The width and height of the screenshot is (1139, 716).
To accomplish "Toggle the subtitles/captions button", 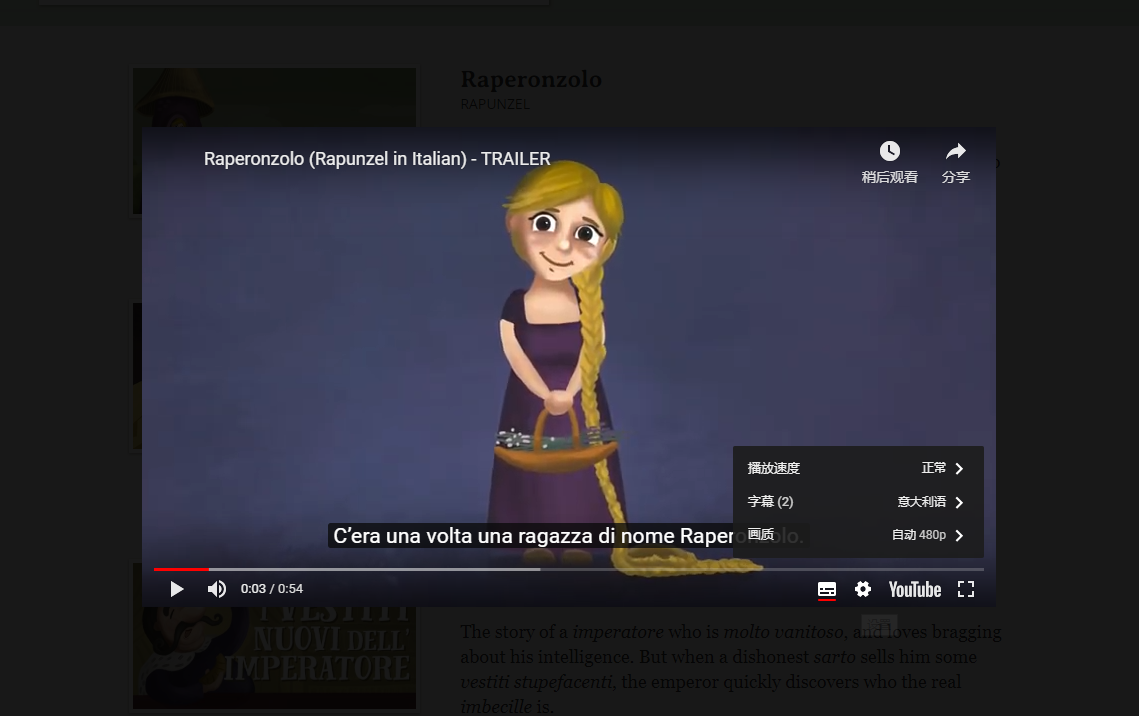I will coord(826,589).
